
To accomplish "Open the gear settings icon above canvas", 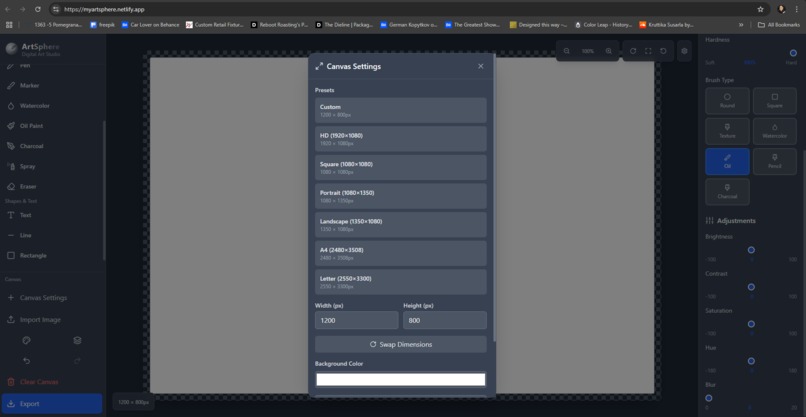I will pyautogui.click(x=684, y=51).
